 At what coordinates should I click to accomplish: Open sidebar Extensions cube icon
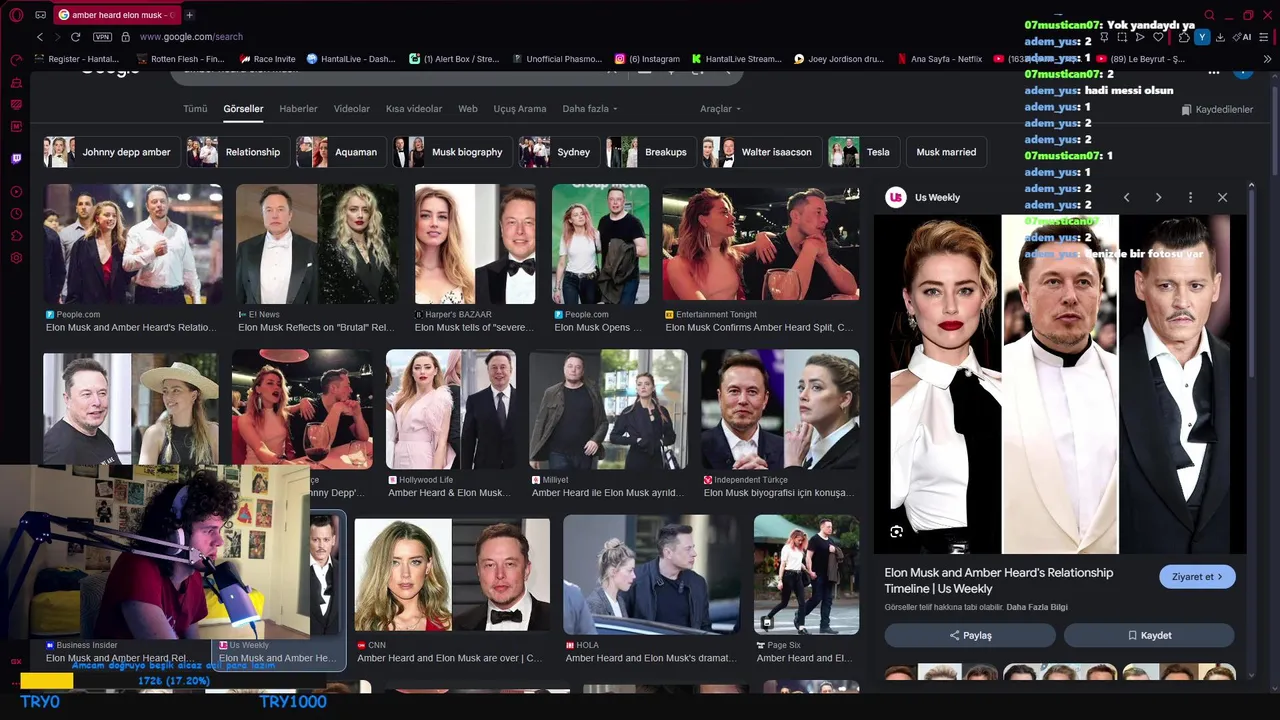(x=16, y=236)
